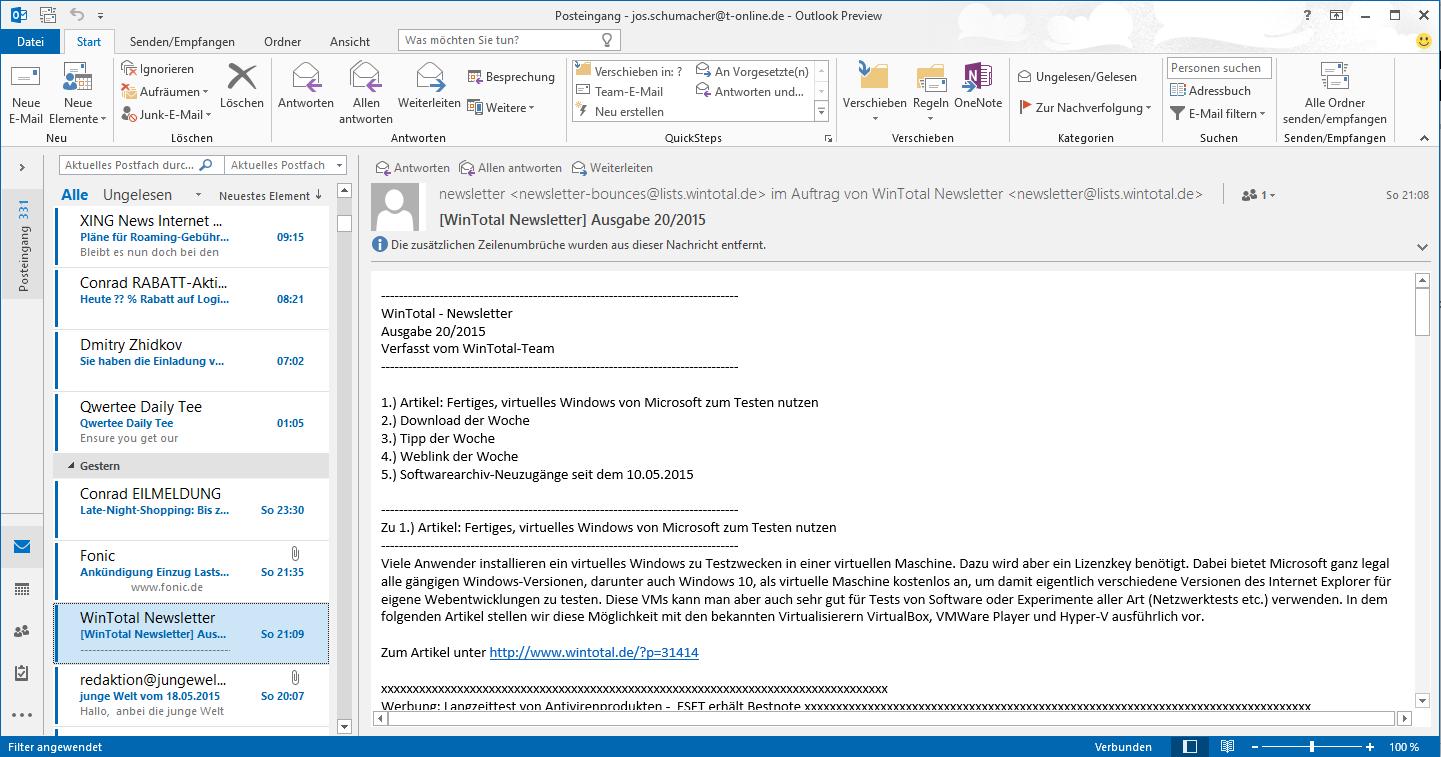This screenshot has height=757, width=1441.
Task: Open the People contacts view icon
Action: 22,631
